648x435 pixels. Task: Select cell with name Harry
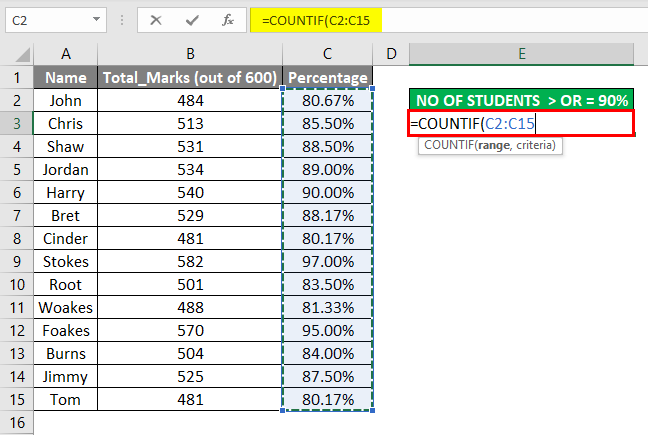click(x=66, y=193)
